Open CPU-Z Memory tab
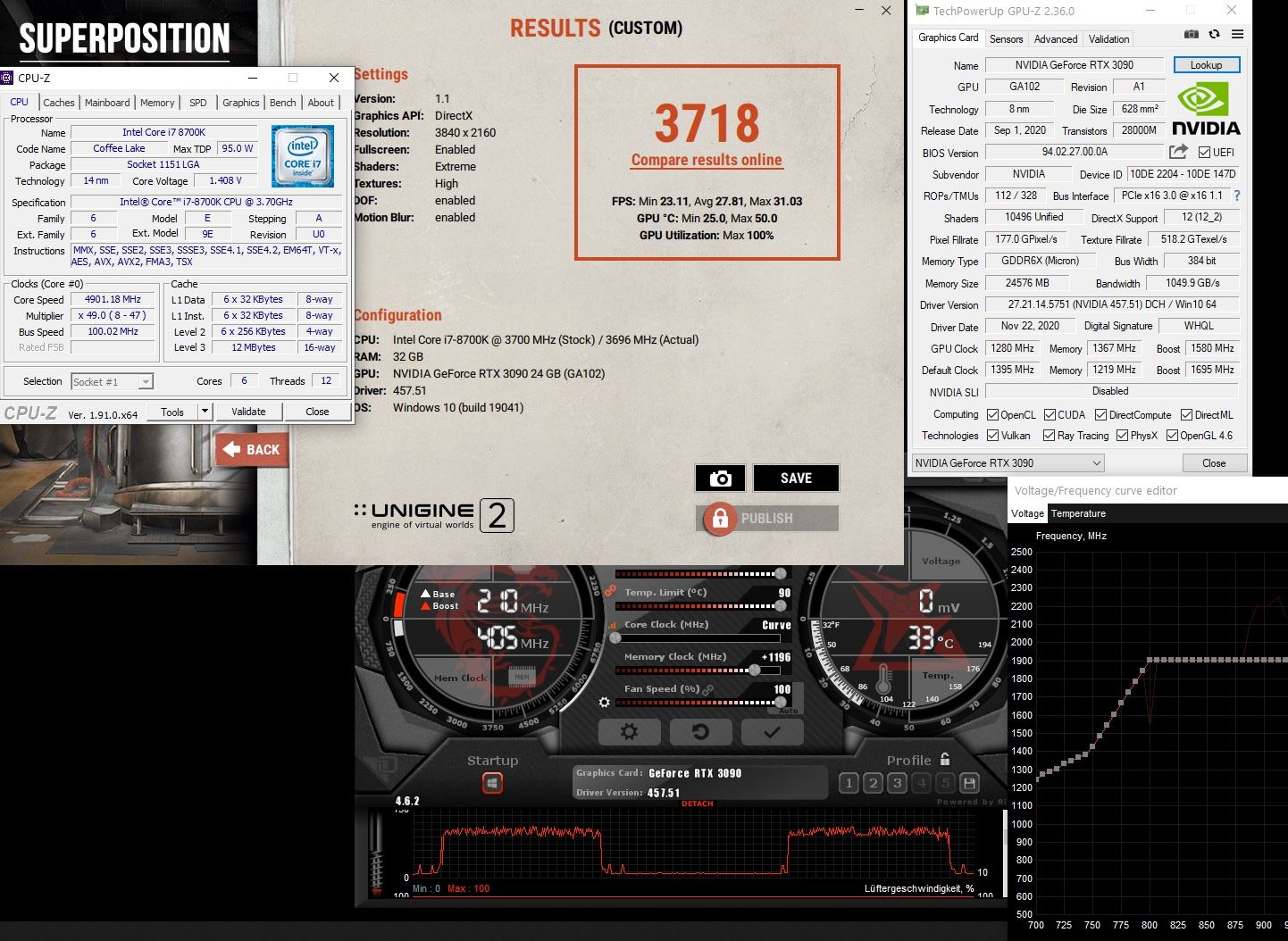 pos(157,103)
